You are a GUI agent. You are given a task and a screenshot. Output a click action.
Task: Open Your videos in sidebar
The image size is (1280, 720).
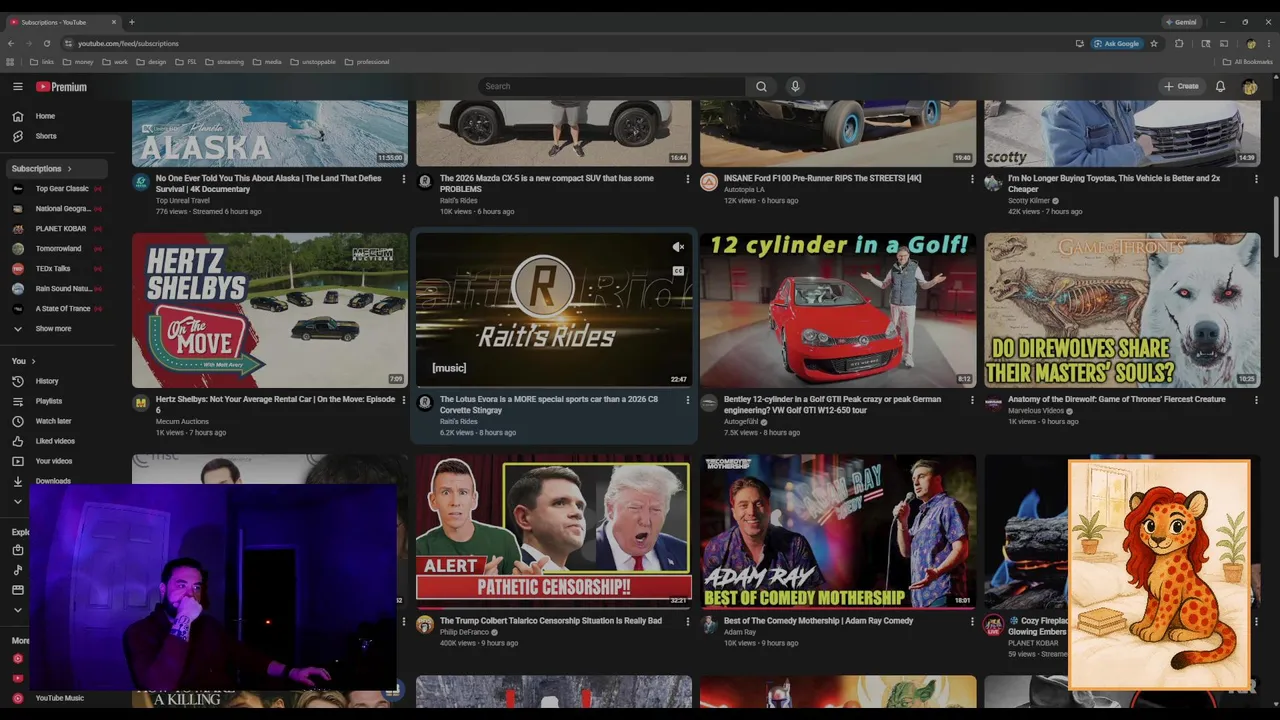click(58, 461)
